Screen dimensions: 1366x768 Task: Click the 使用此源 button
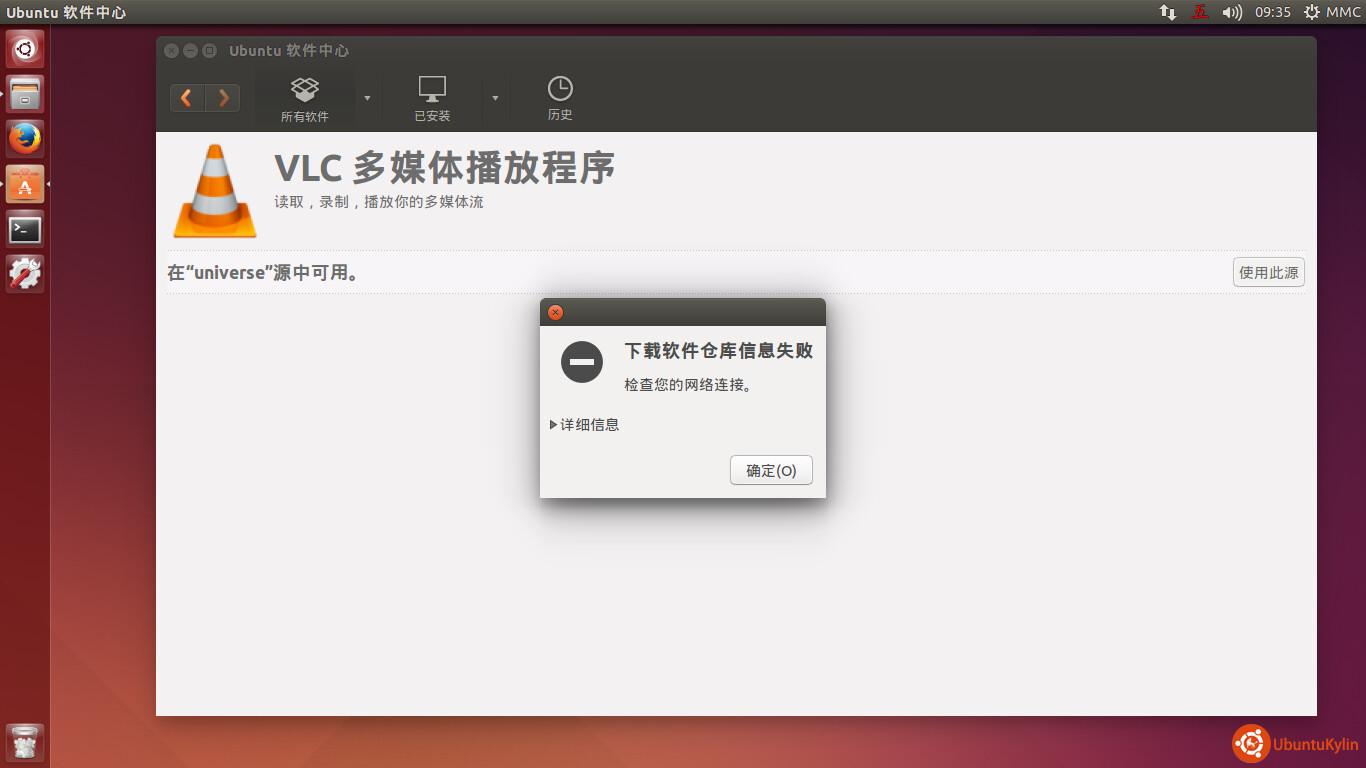(x=1268, y=272)
